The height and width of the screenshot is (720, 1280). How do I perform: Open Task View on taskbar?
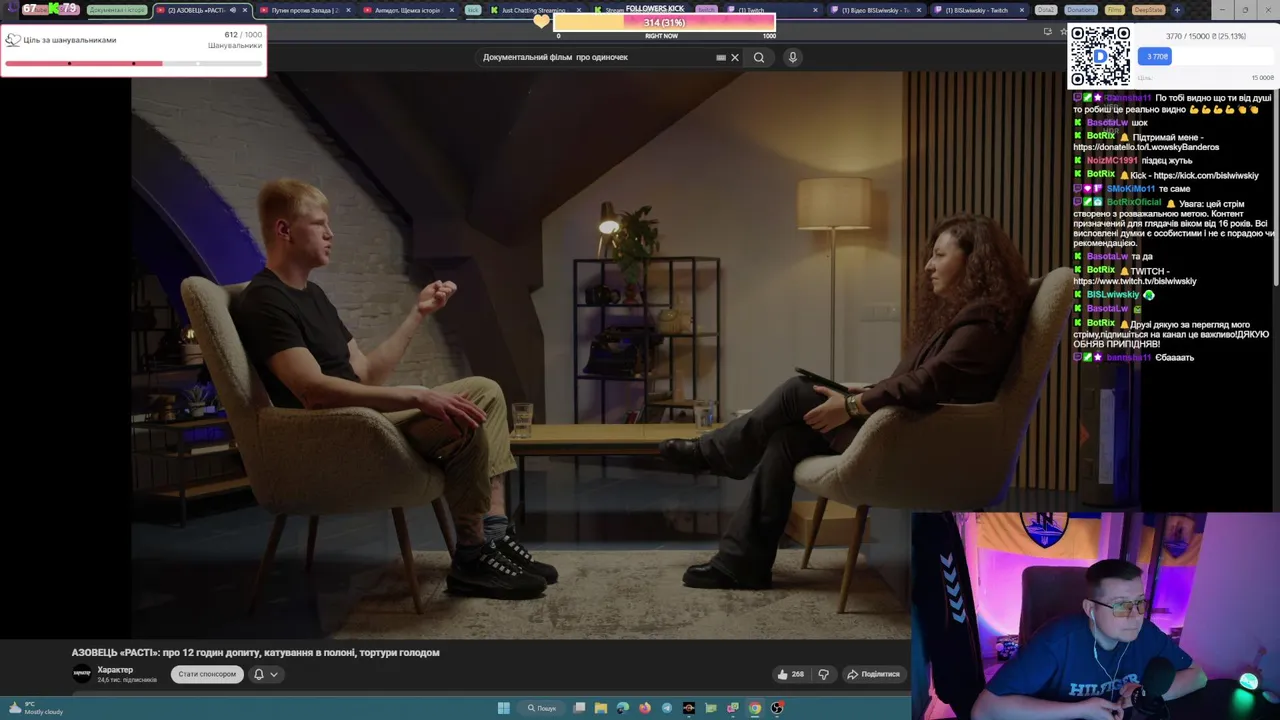(x=579, y=708)
